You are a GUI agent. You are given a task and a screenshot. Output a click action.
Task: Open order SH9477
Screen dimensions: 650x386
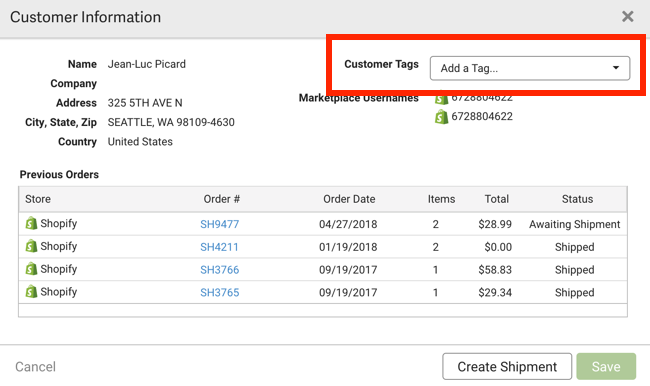coord(220,224)
